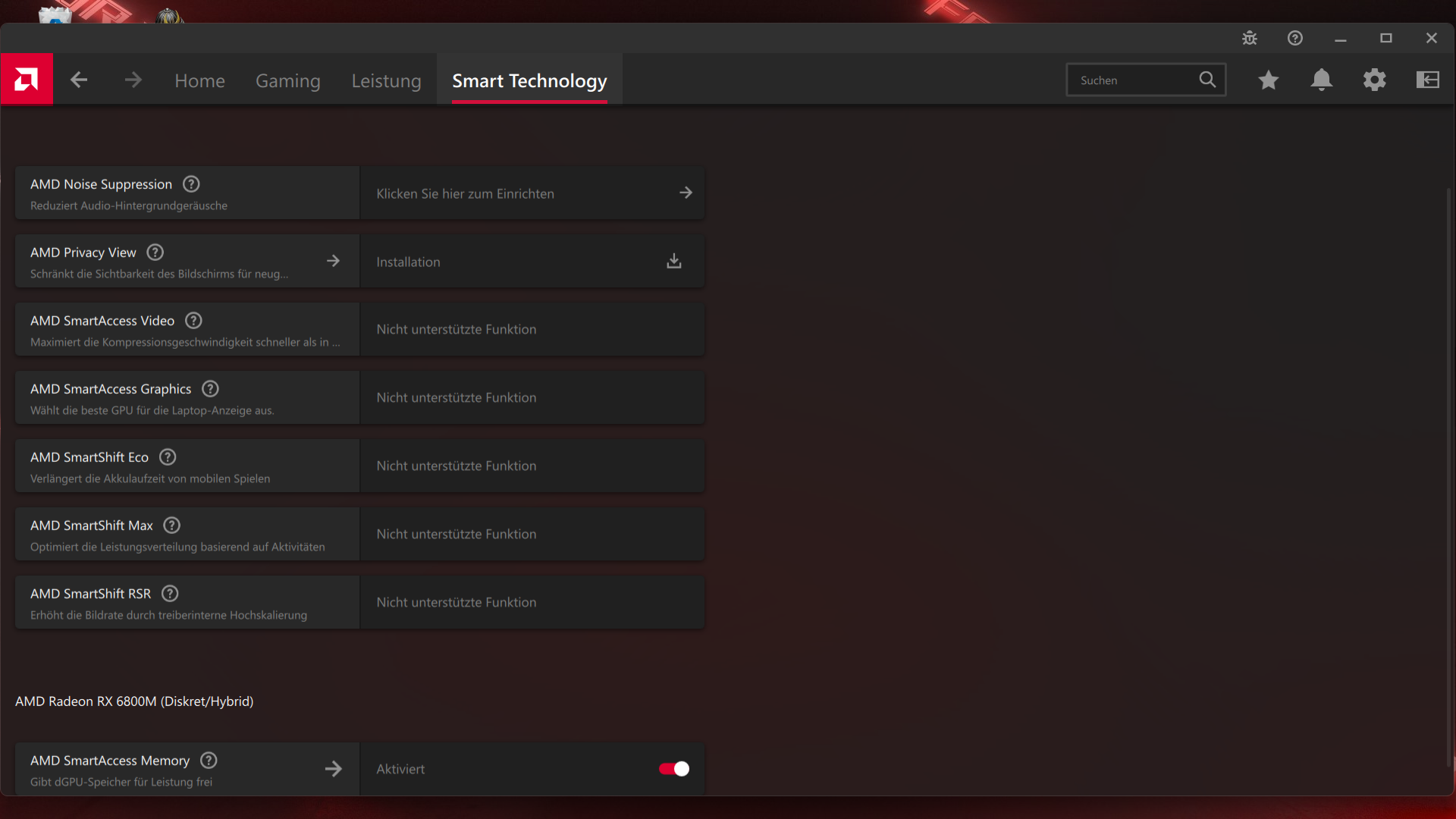Image resolution: width=1456 pixels, height=819 pixels.
Task: Click AMD SmartAccess Memory title
Action: pyautogui.click(x=110, y=761)
